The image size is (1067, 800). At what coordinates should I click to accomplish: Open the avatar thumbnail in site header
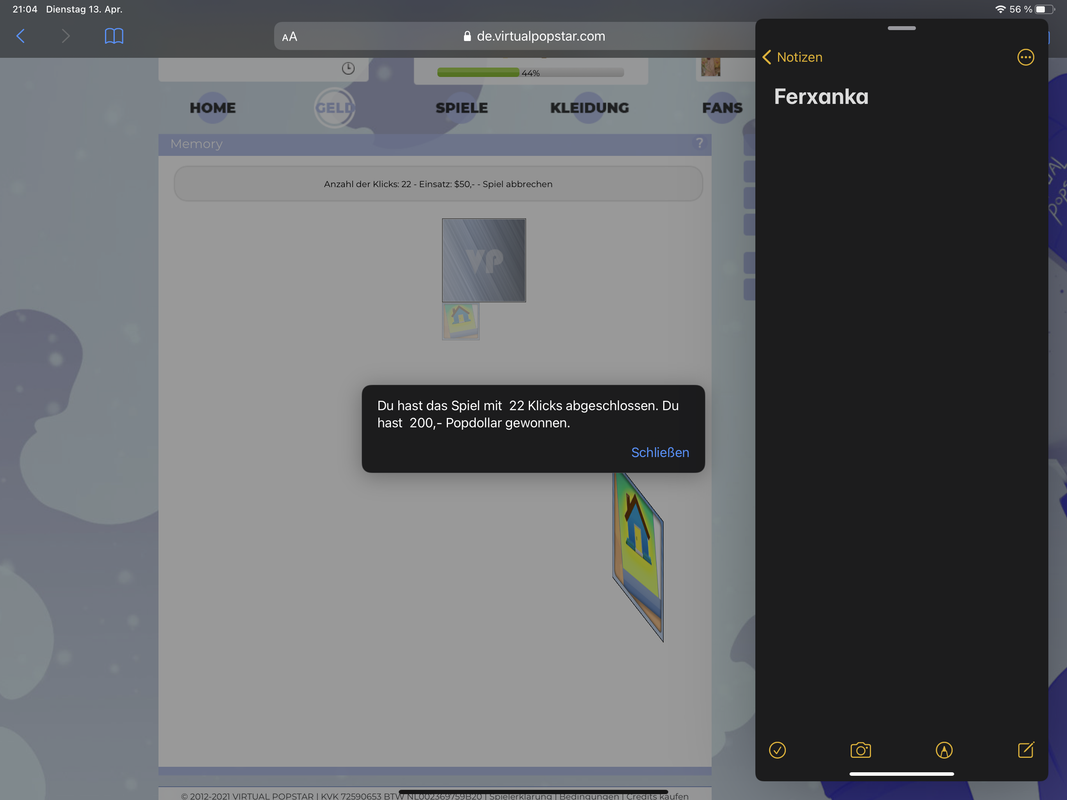[x=710, y=67]
